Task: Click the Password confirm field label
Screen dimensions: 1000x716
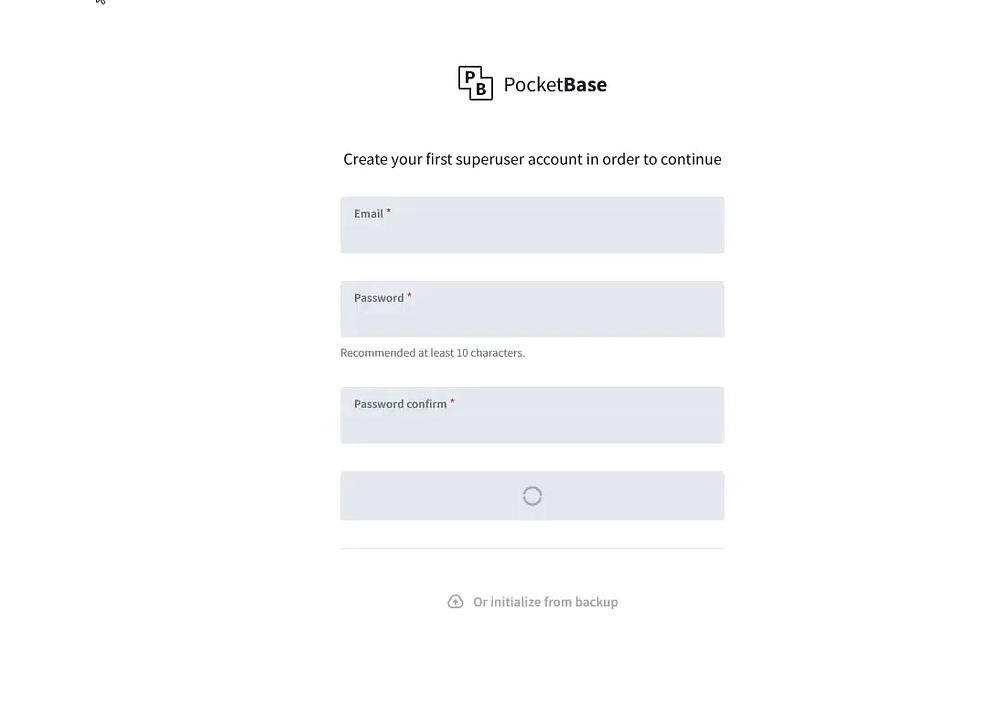Action: [x=399, y=403]
